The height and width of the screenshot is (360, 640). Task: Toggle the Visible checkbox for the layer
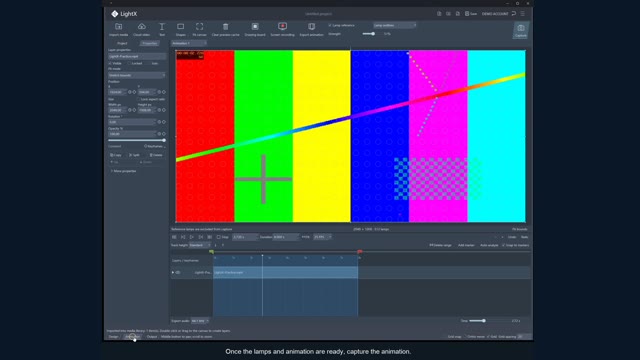click(110, 64)
